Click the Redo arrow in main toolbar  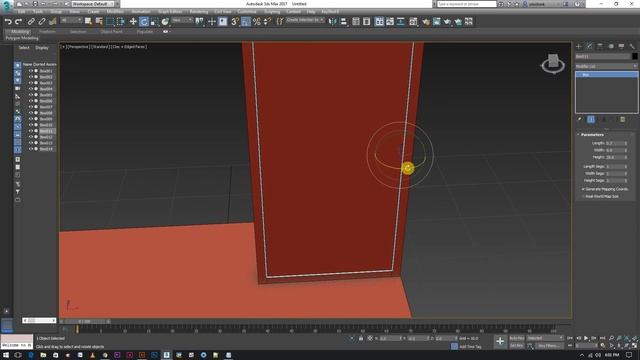(x=18, y=22)
